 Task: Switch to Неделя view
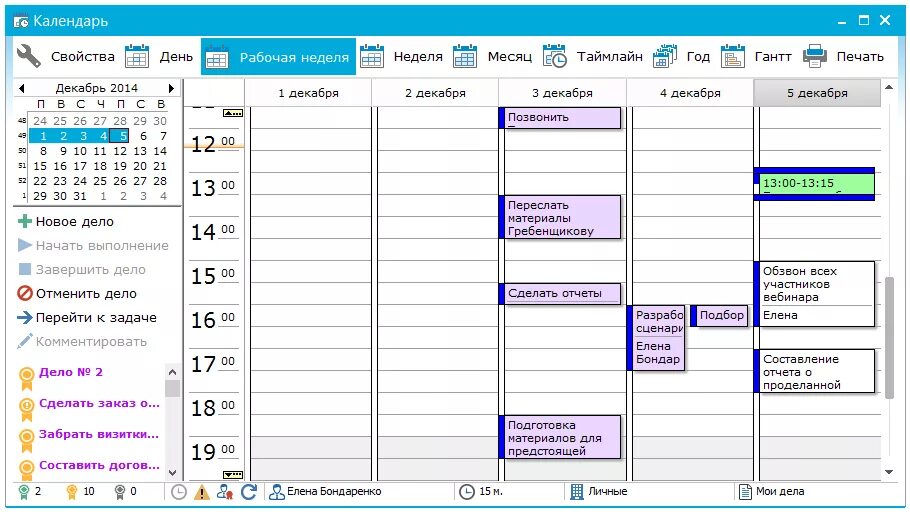coord(401,56)
